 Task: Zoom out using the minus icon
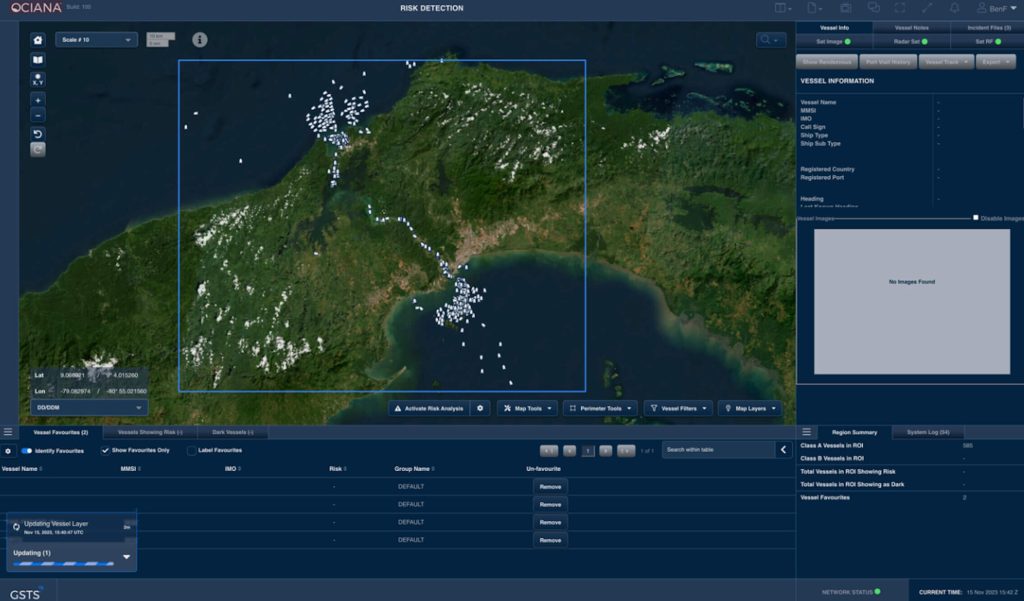pos(38,115)
